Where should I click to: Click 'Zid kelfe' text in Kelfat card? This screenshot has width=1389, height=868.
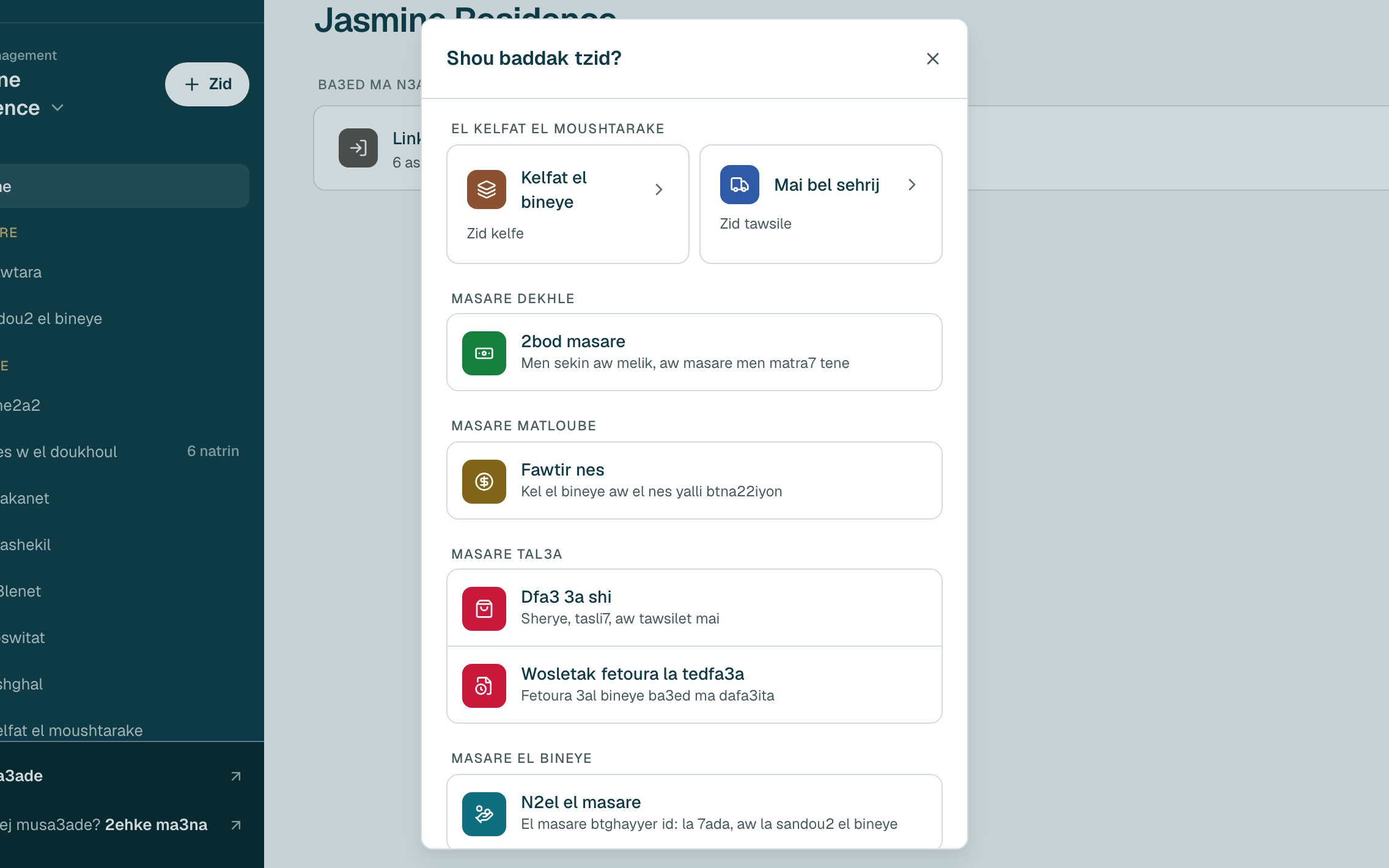click(x=495, y=234)
